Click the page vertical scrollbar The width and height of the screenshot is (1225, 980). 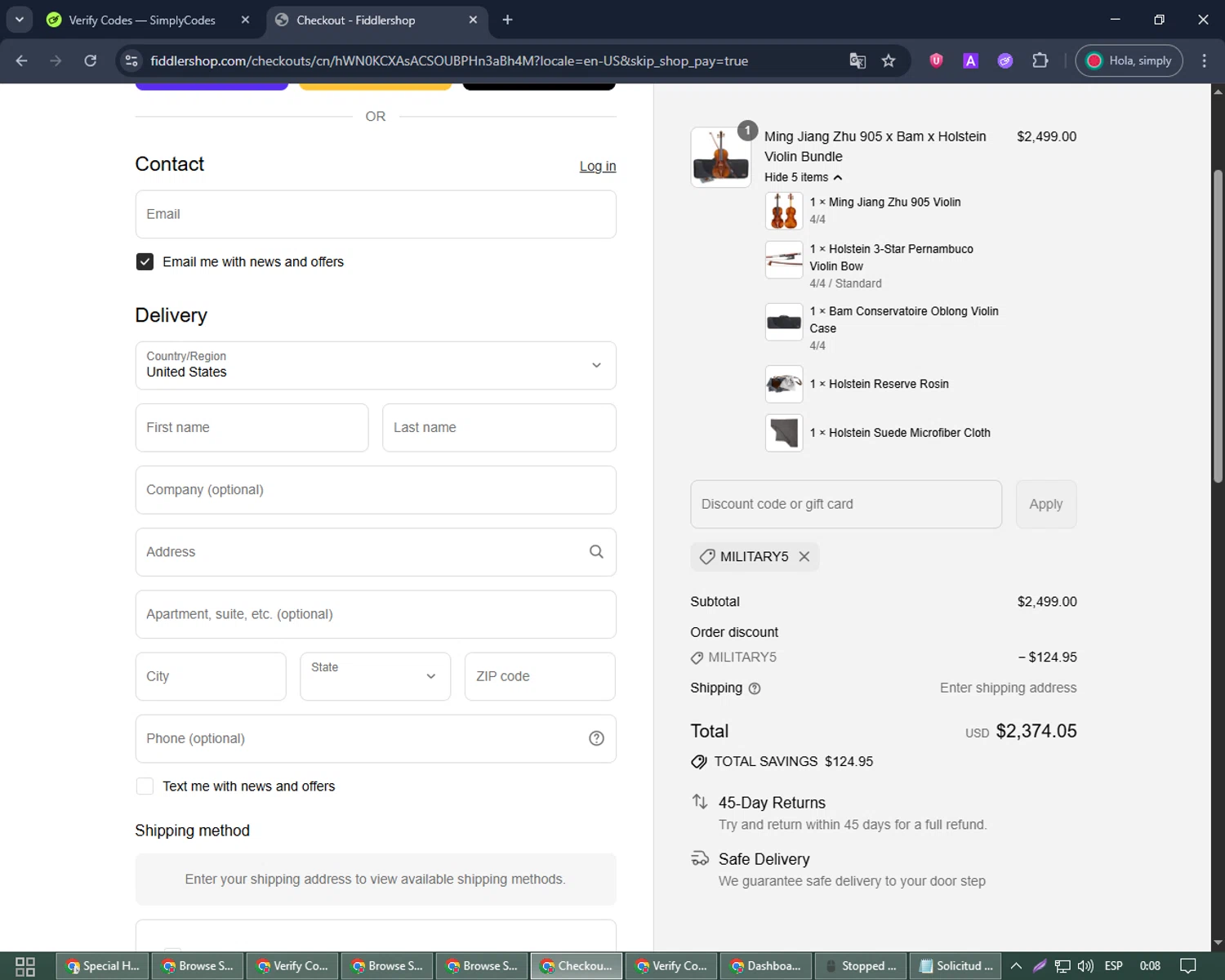1218,327
